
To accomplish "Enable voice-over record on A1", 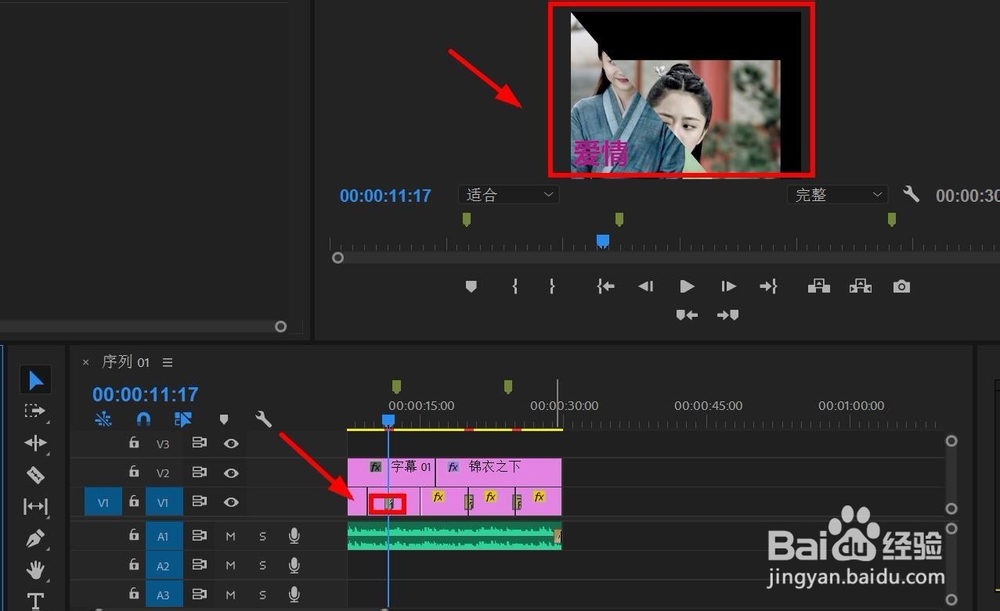I will (294, 536).
